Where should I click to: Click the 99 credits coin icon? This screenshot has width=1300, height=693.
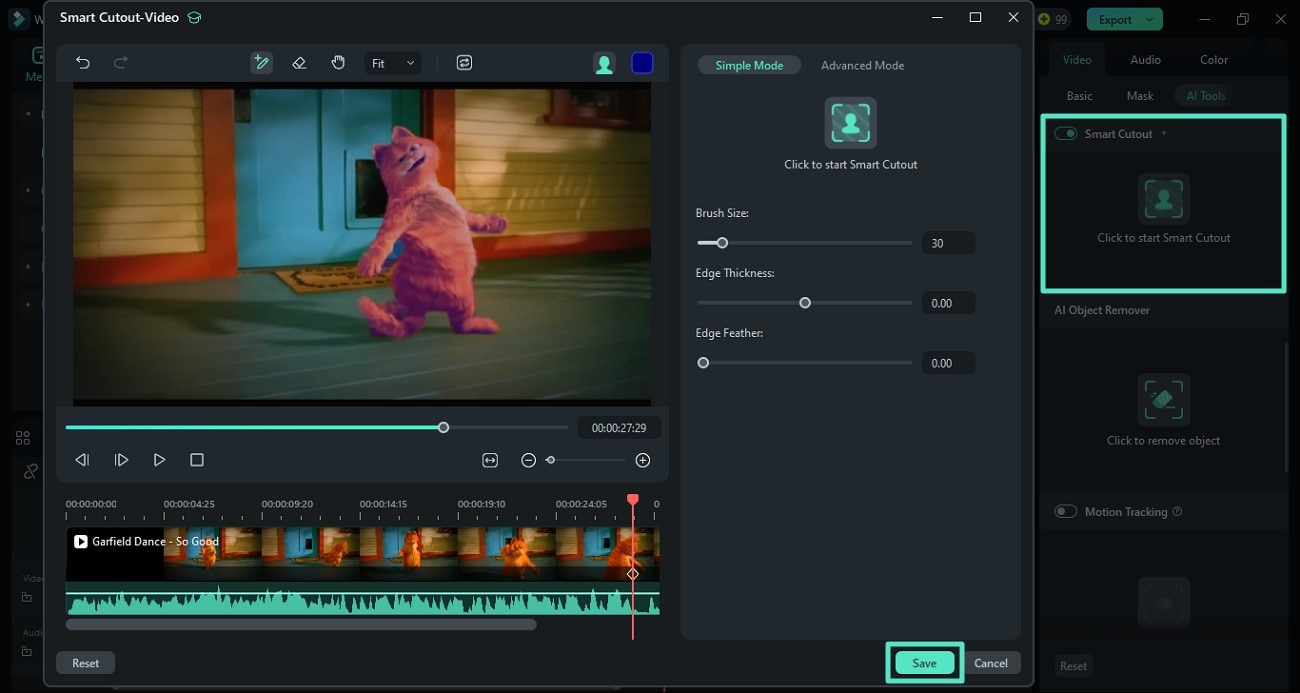tap(1044, 19)
